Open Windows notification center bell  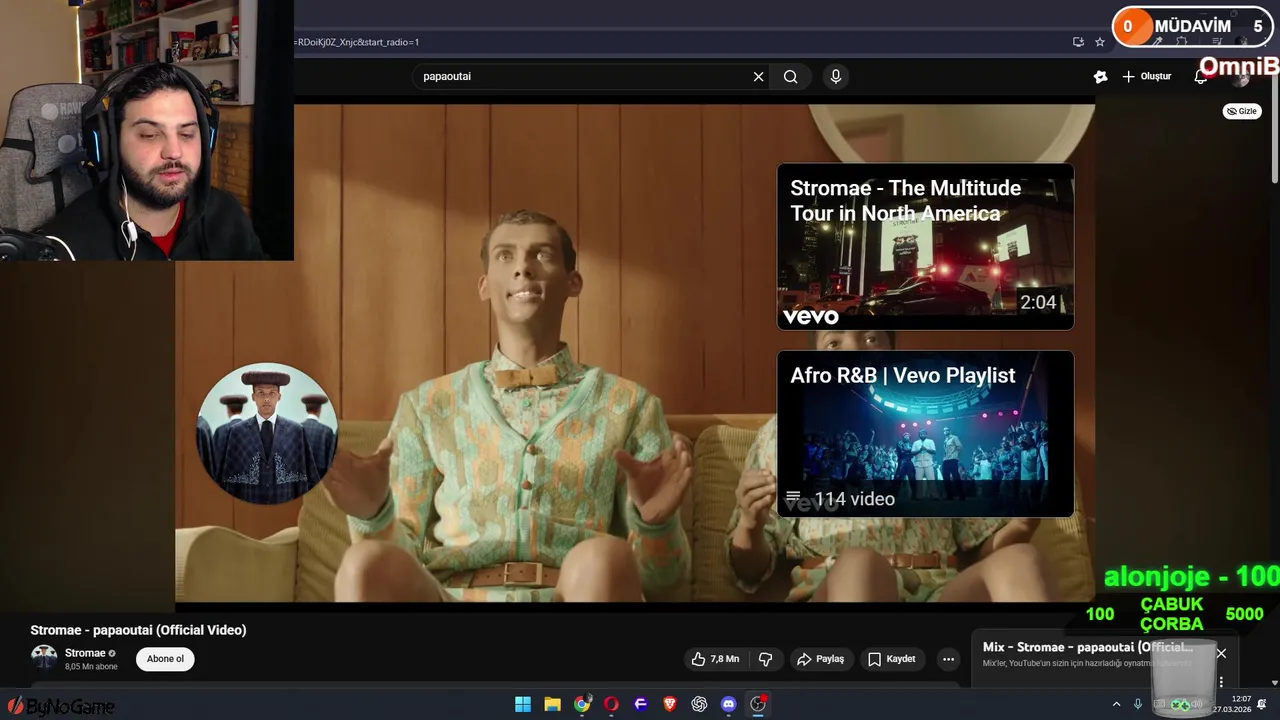tap(1262, 704)
